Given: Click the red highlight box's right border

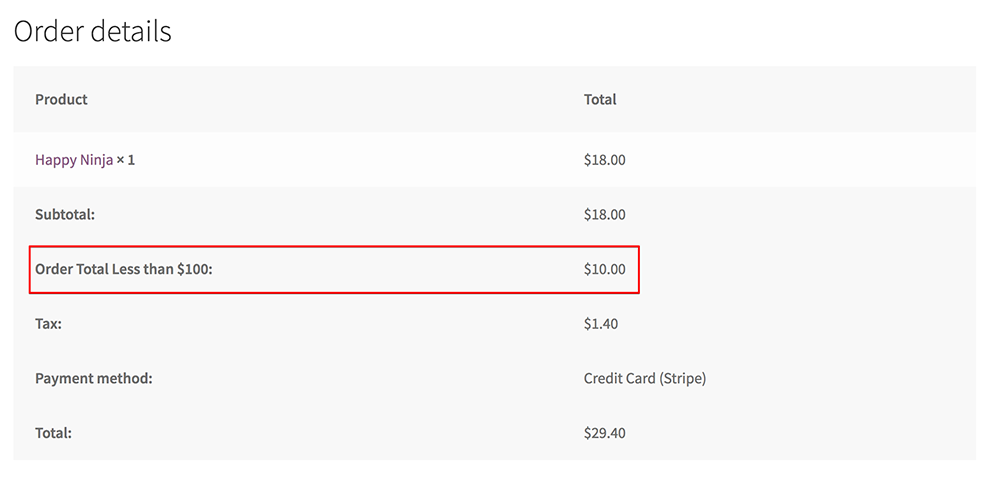Looking at the screenshot, I should click(x=639, y=270).
